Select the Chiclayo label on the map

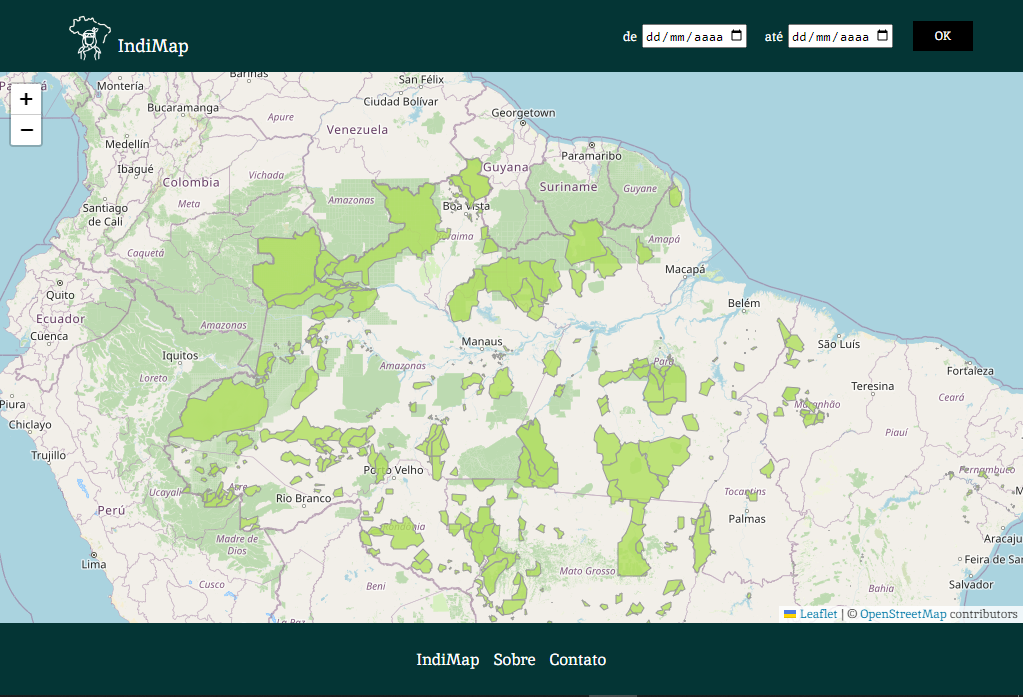pos(30,425)
